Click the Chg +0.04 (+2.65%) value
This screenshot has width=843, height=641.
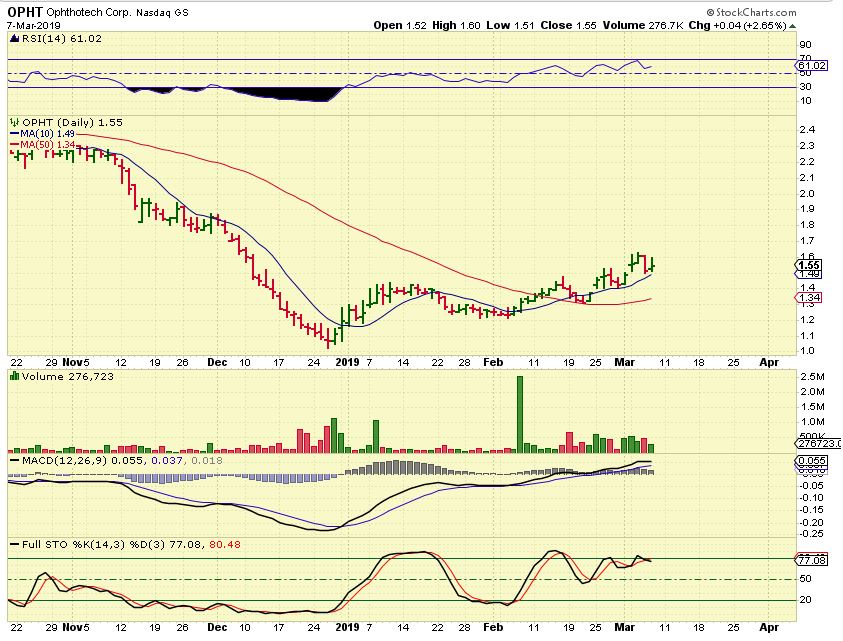[x=738, y=25]
